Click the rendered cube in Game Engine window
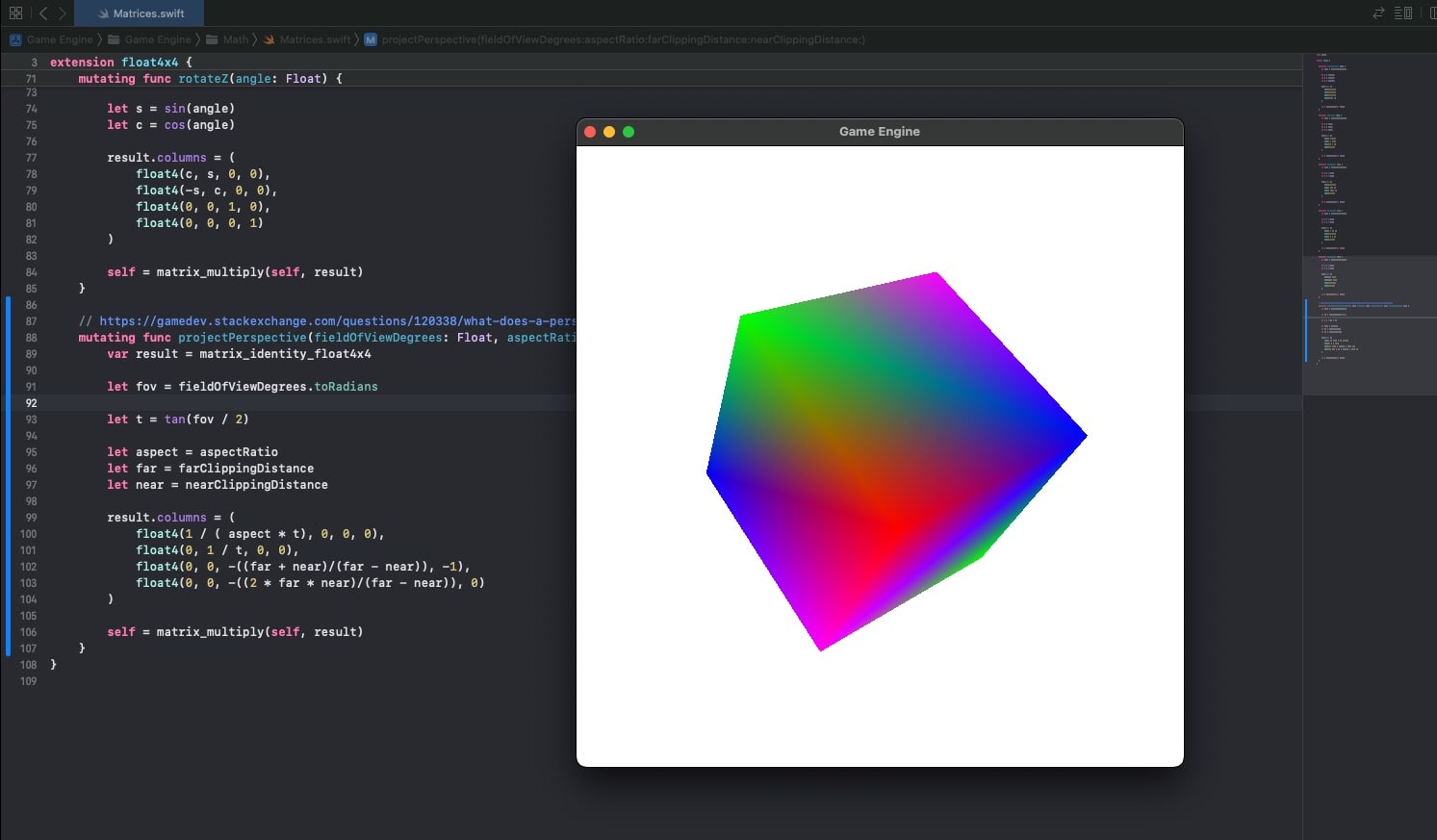Screen dimensions: 1437x840 pyautogui.click(x=896, y=461)
